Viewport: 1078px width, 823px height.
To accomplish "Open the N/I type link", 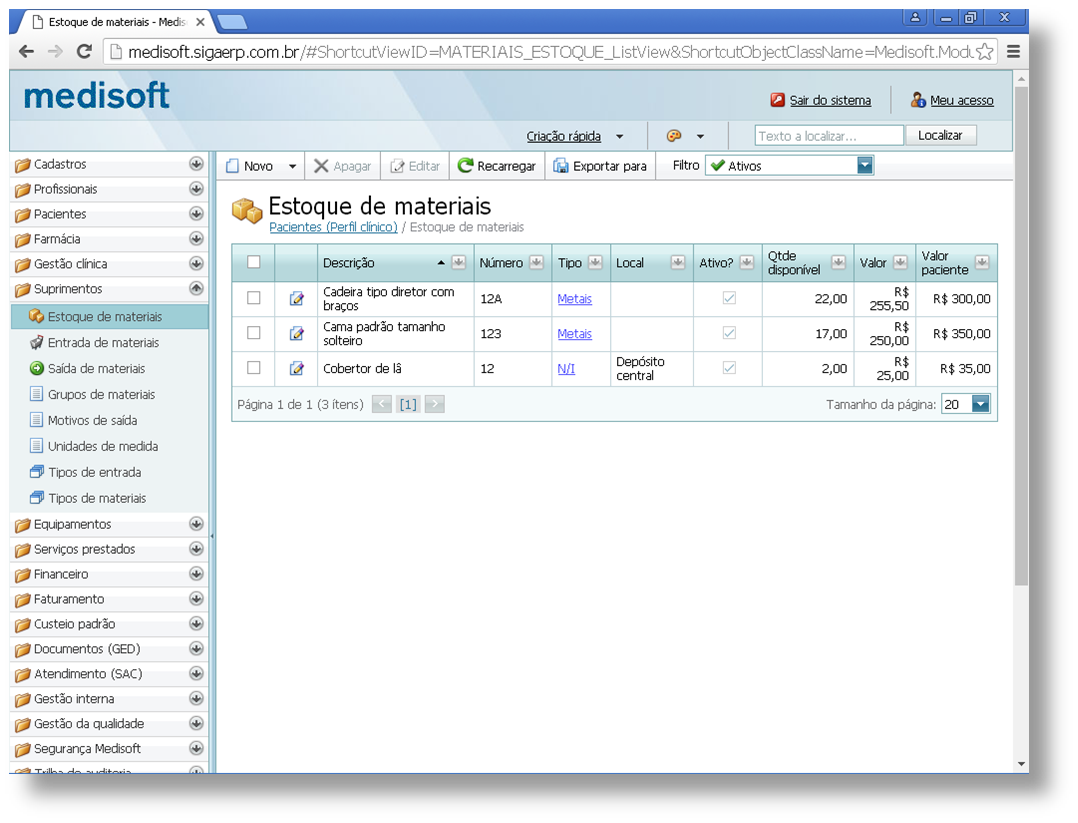I will pyautogui.click(x=566, y=369).
